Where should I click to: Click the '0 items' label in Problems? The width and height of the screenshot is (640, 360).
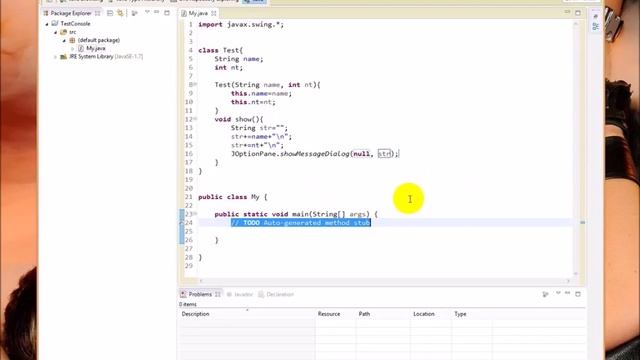[x=188, y=304]
